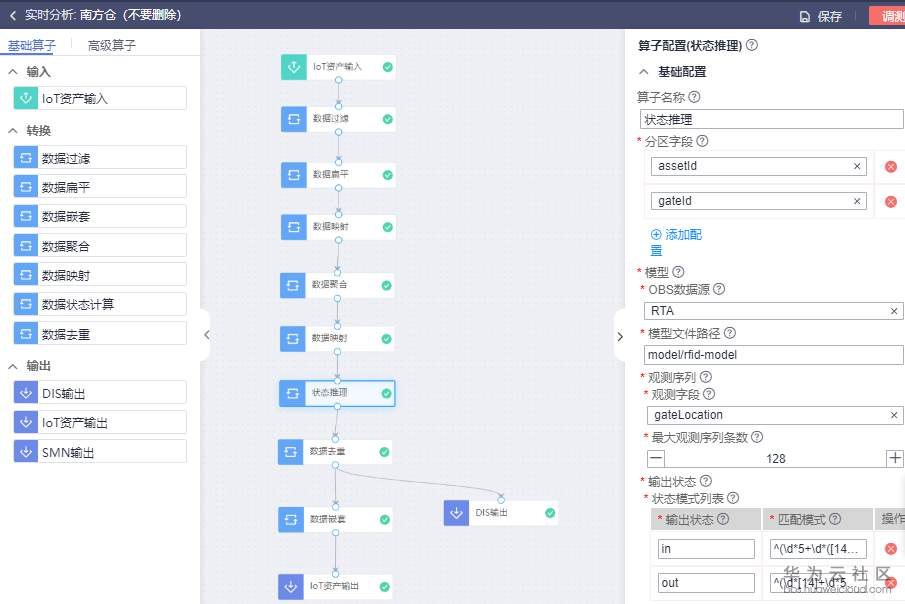
Task: Click the back arrow beside 实时分析 title
Action: [13, 16]
